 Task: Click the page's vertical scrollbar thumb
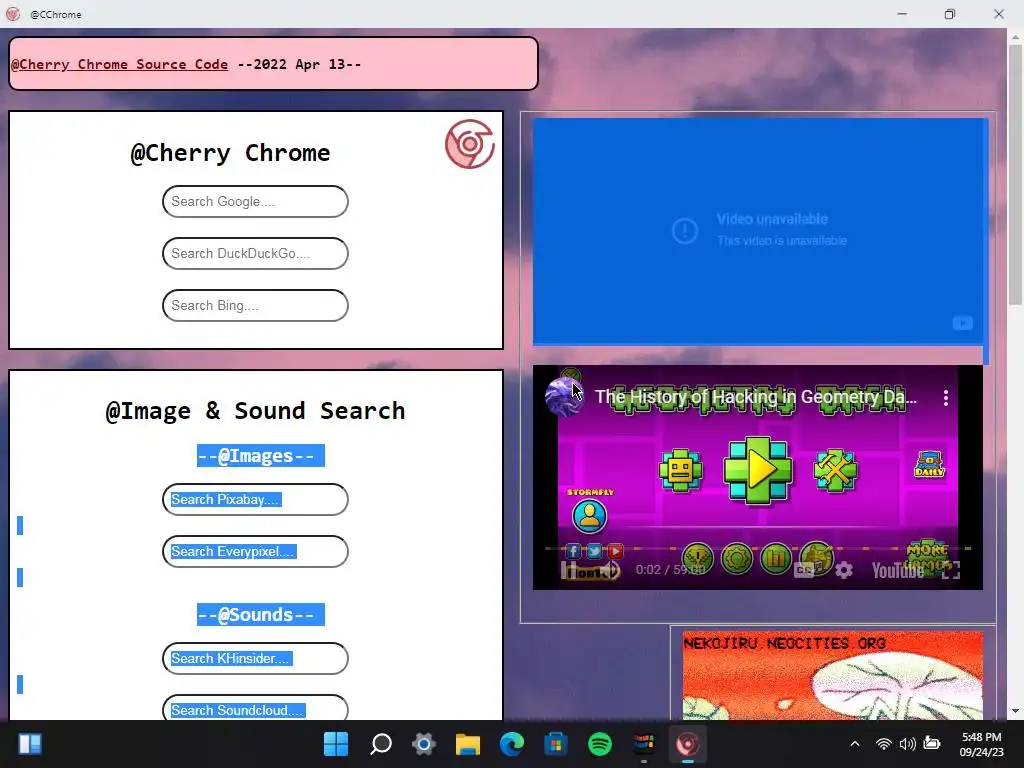coord(1015,174)
